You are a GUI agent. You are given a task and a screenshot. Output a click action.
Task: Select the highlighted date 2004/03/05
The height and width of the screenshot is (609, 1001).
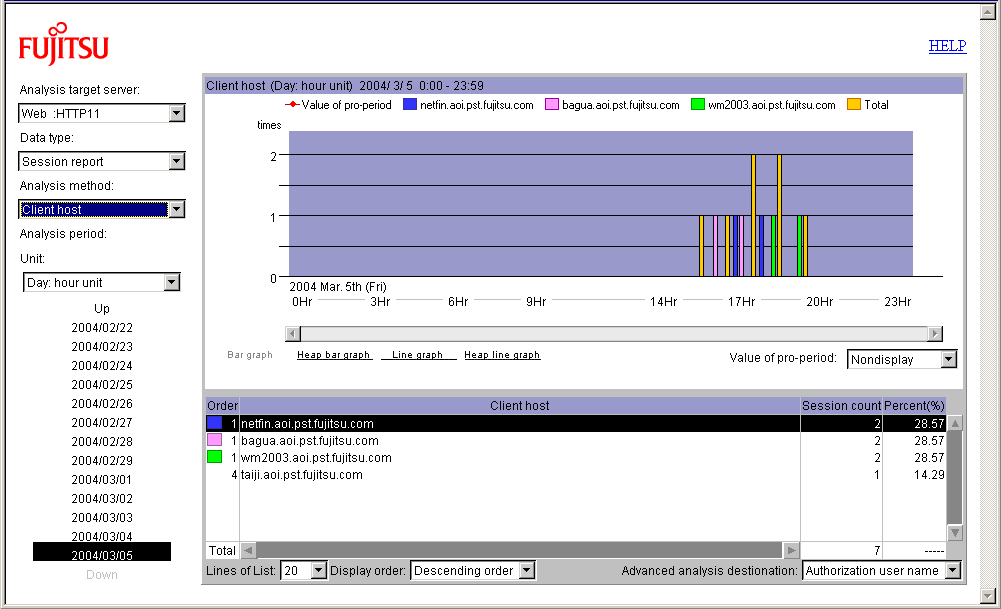tap(102, 552)
